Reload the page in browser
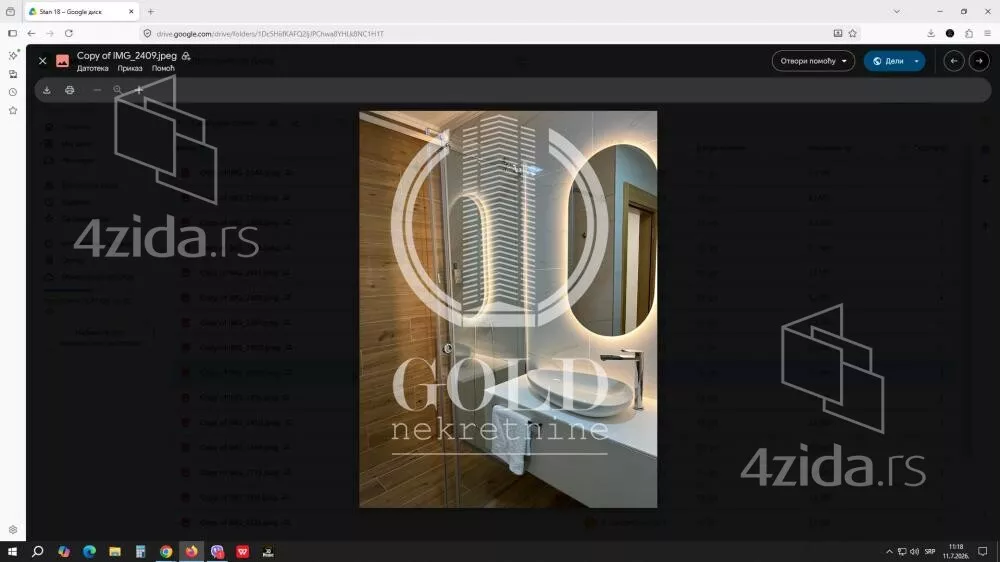 tap(69, 33)
